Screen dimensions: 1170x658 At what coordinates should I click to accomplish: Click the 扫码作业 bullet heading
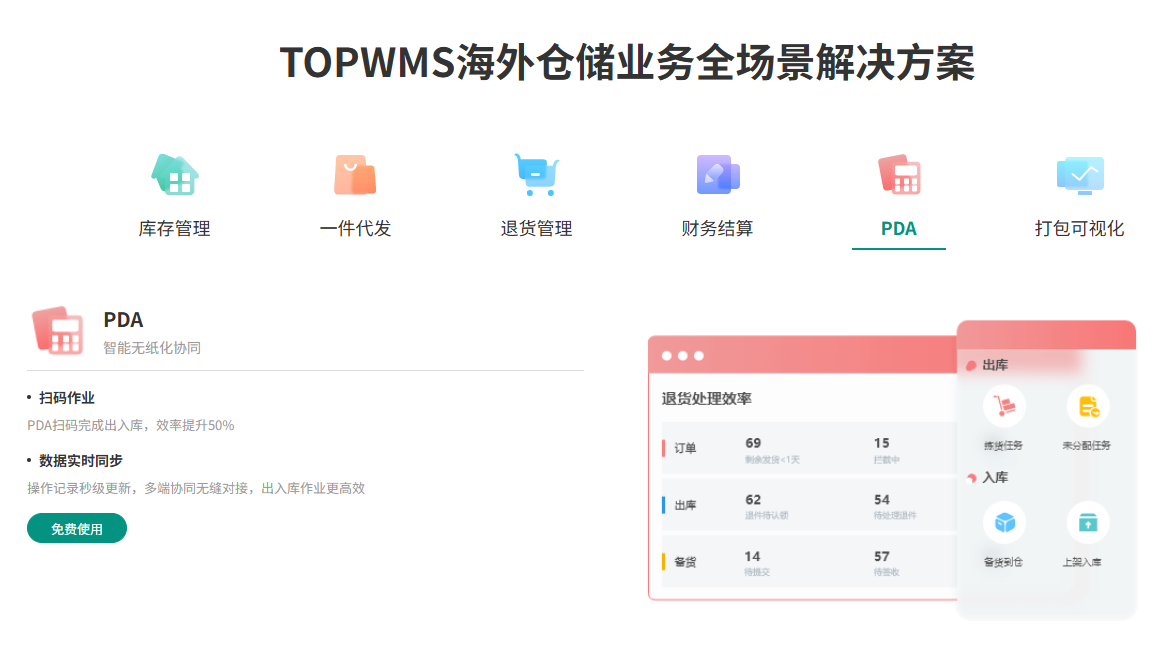(67, 398)
